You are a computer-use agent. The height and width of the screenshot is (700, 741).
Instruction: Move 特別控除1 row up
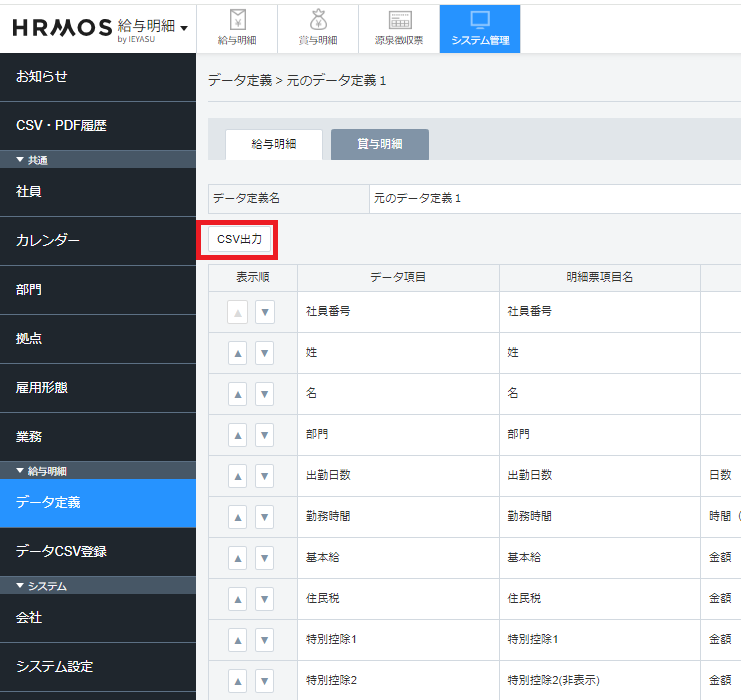238,641
